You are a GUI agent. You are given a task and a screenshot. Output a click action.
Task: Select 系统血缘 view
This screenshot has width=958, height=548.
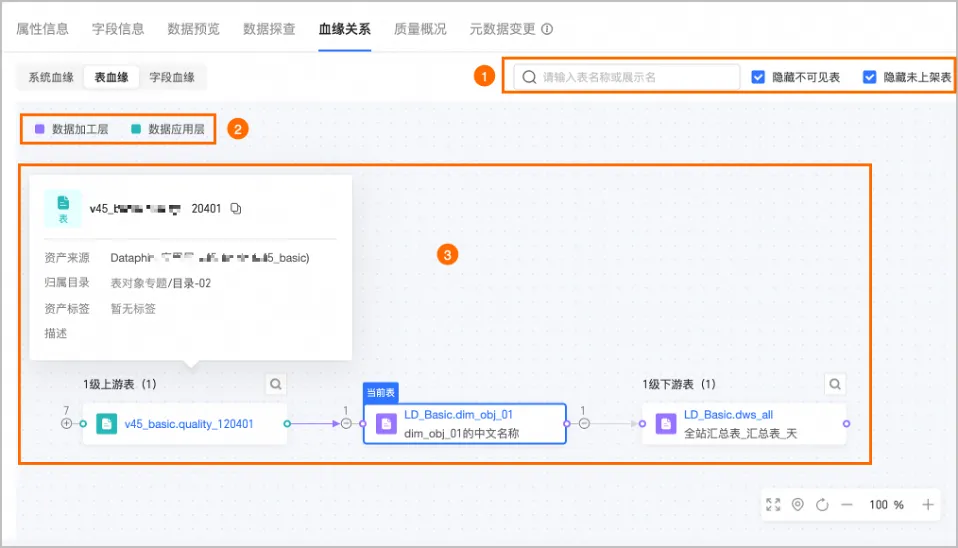click(x=51, y=77)
